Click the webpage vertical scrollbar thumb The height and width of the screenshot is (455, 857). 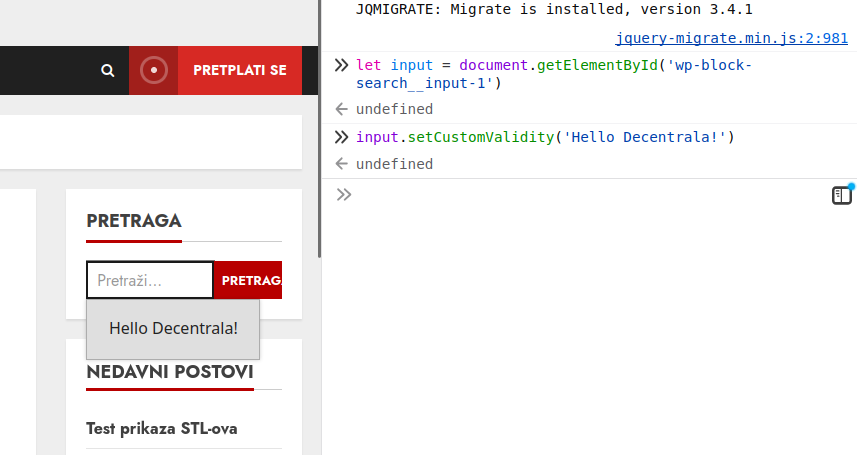tap(319, 129)
